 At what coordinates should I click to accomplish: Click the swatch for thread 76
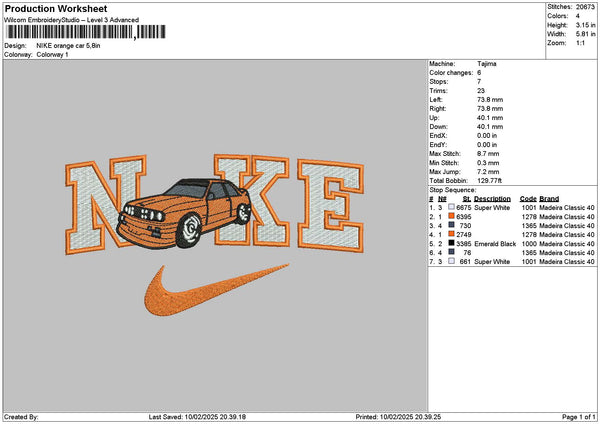pyautogui.click(x=452, y=252)
